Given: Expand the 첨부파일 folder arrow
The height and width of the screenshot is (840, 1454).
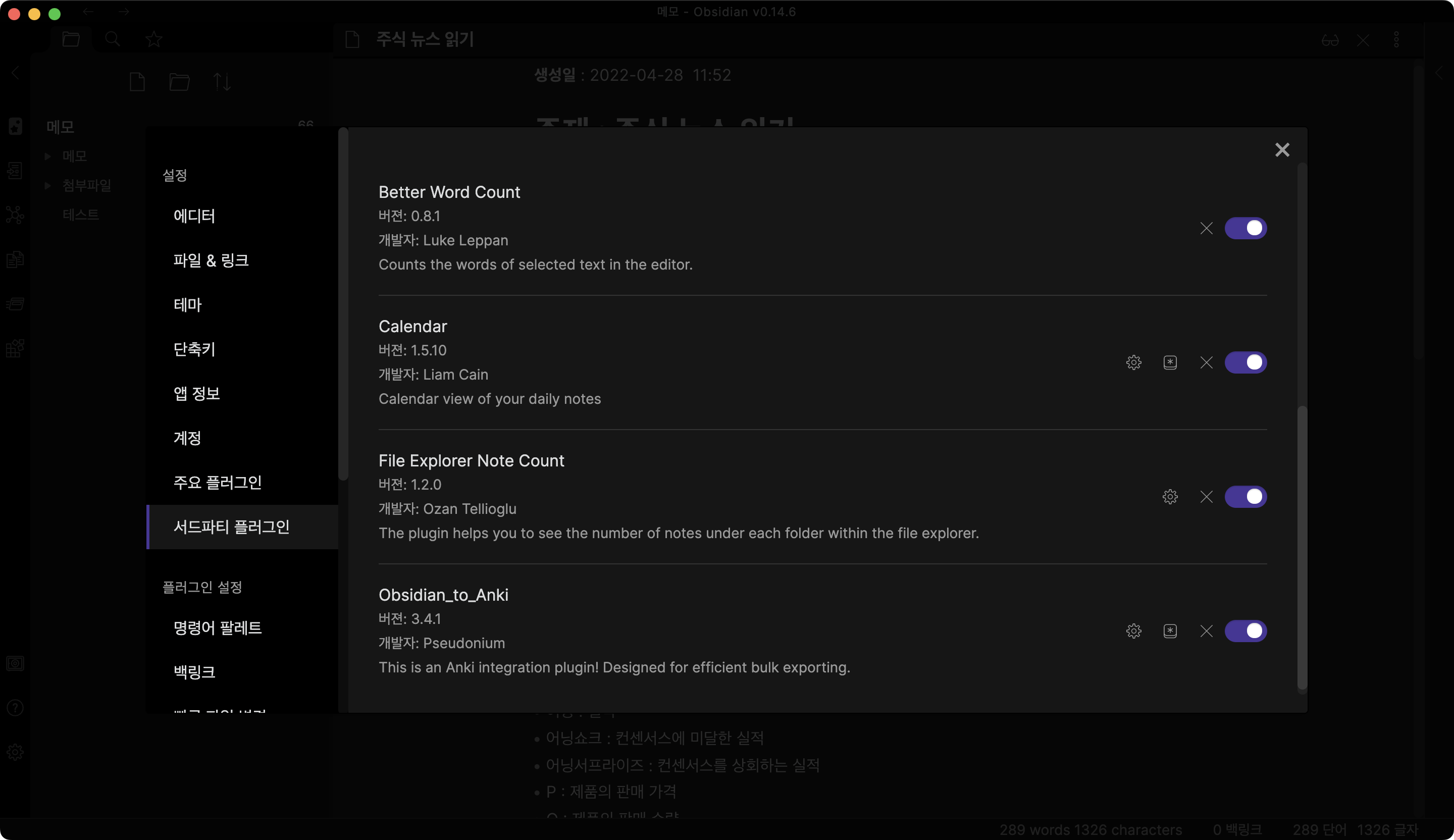Looking at the screenshot, I should (48, 185).
